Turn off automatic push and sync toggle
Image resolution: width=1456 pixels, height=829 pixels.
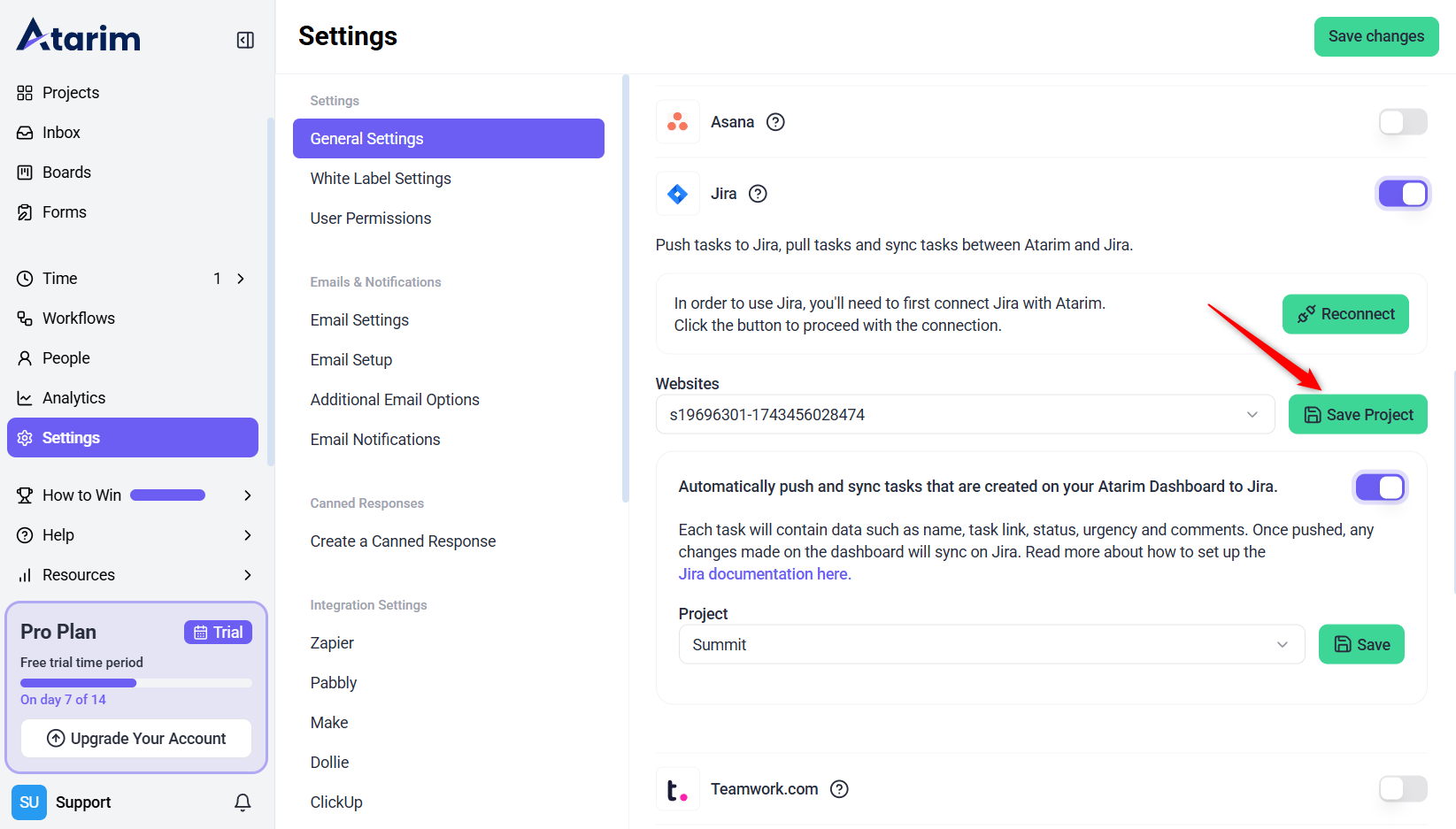[1379, 487]
